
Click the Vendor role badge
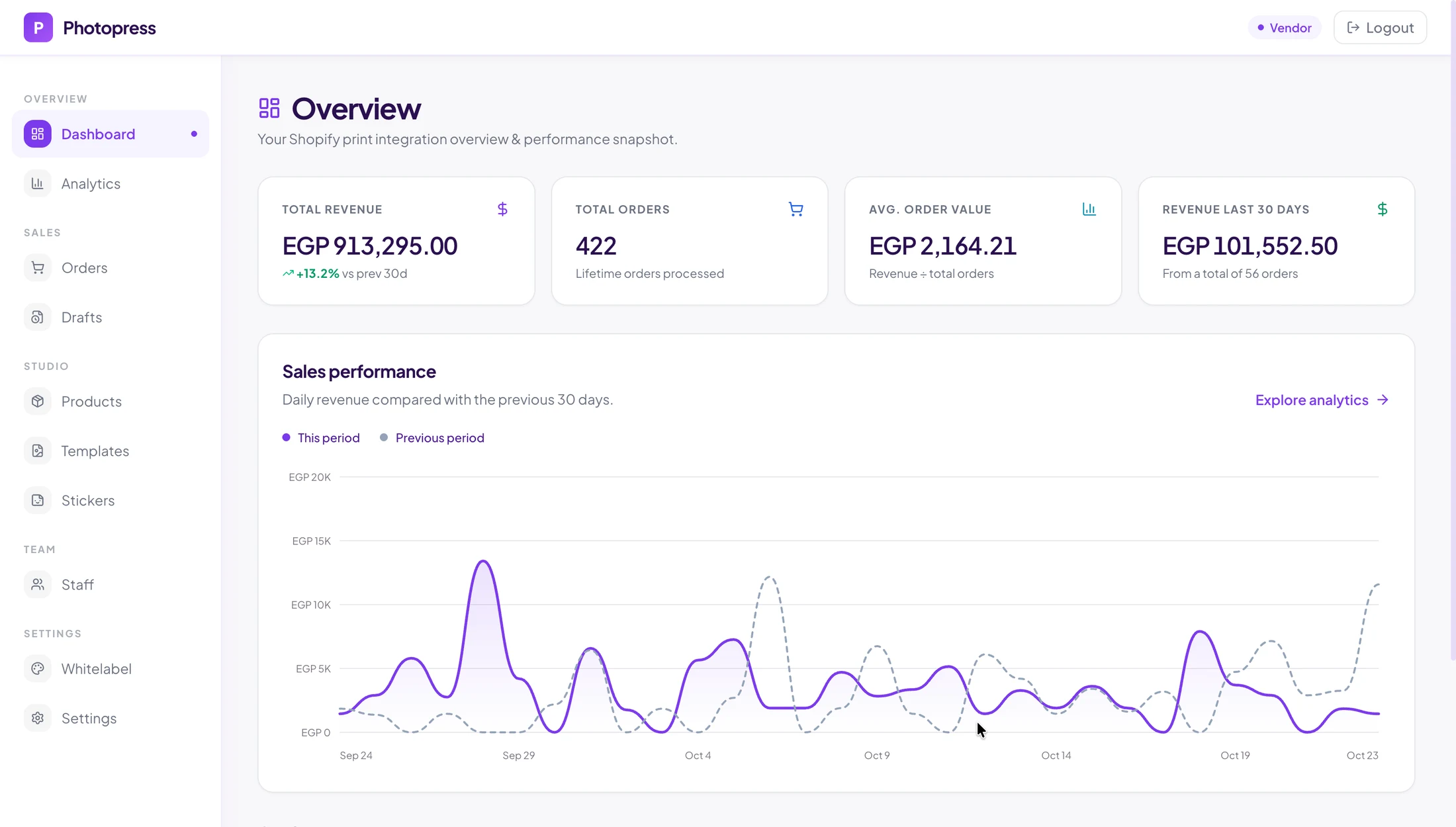tap(1284, 28)
